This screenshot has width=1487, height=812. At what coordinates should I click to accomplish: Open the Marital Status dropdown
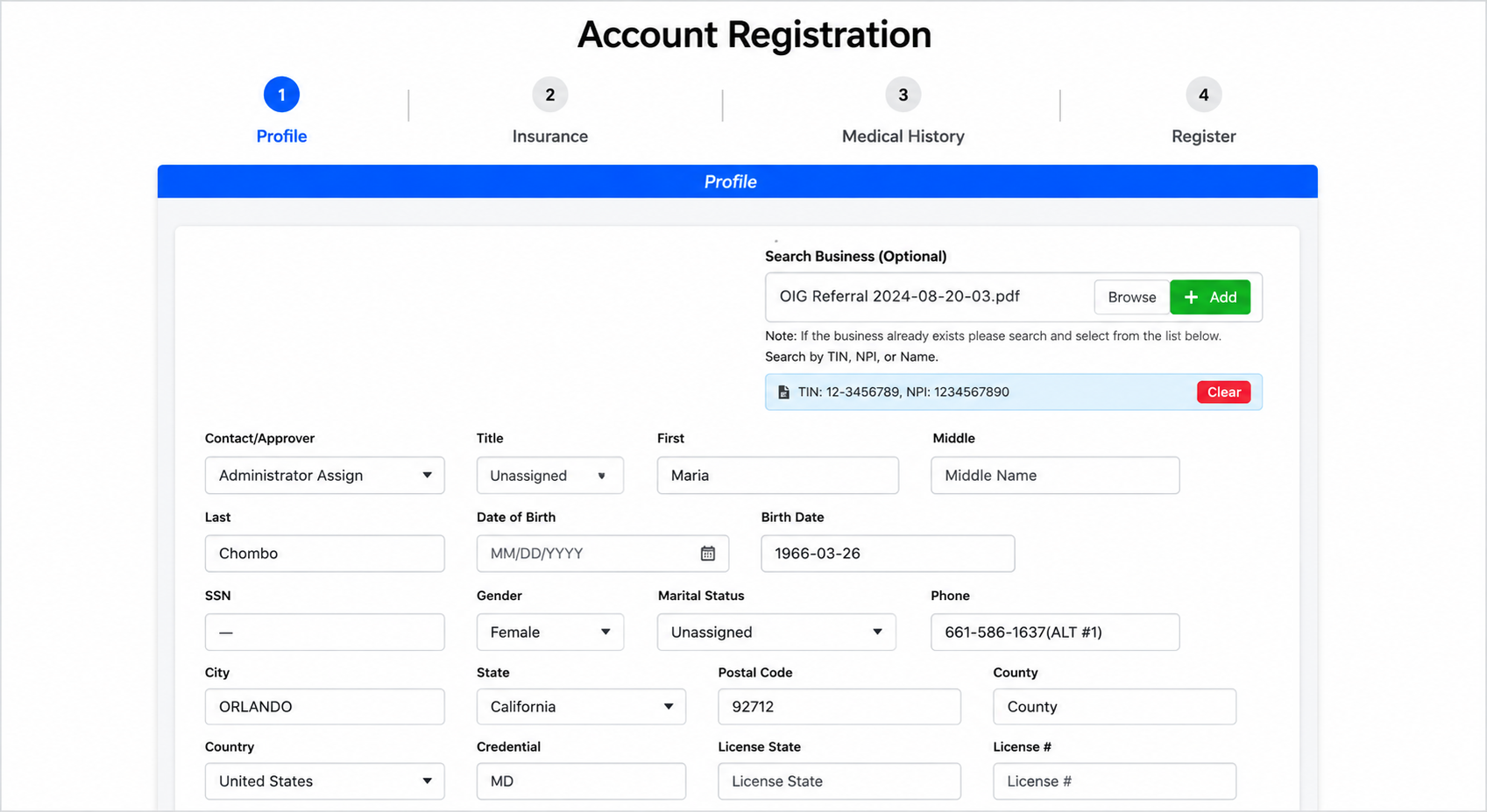[x=776, y=632]
